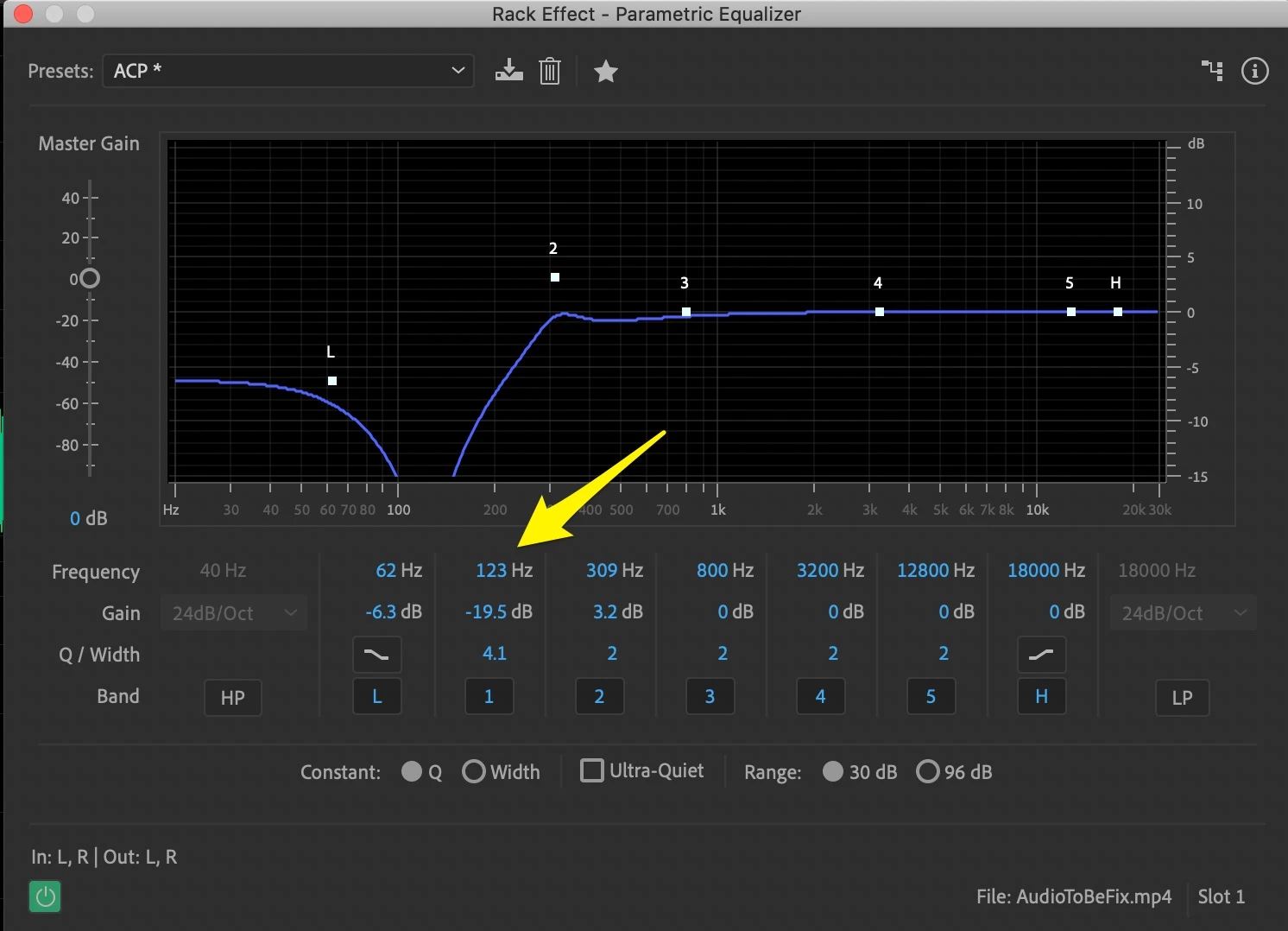This screenshot has height=931, width=1288.
Task: Click the Master Gain slider knob
Action: pos(90,278)
